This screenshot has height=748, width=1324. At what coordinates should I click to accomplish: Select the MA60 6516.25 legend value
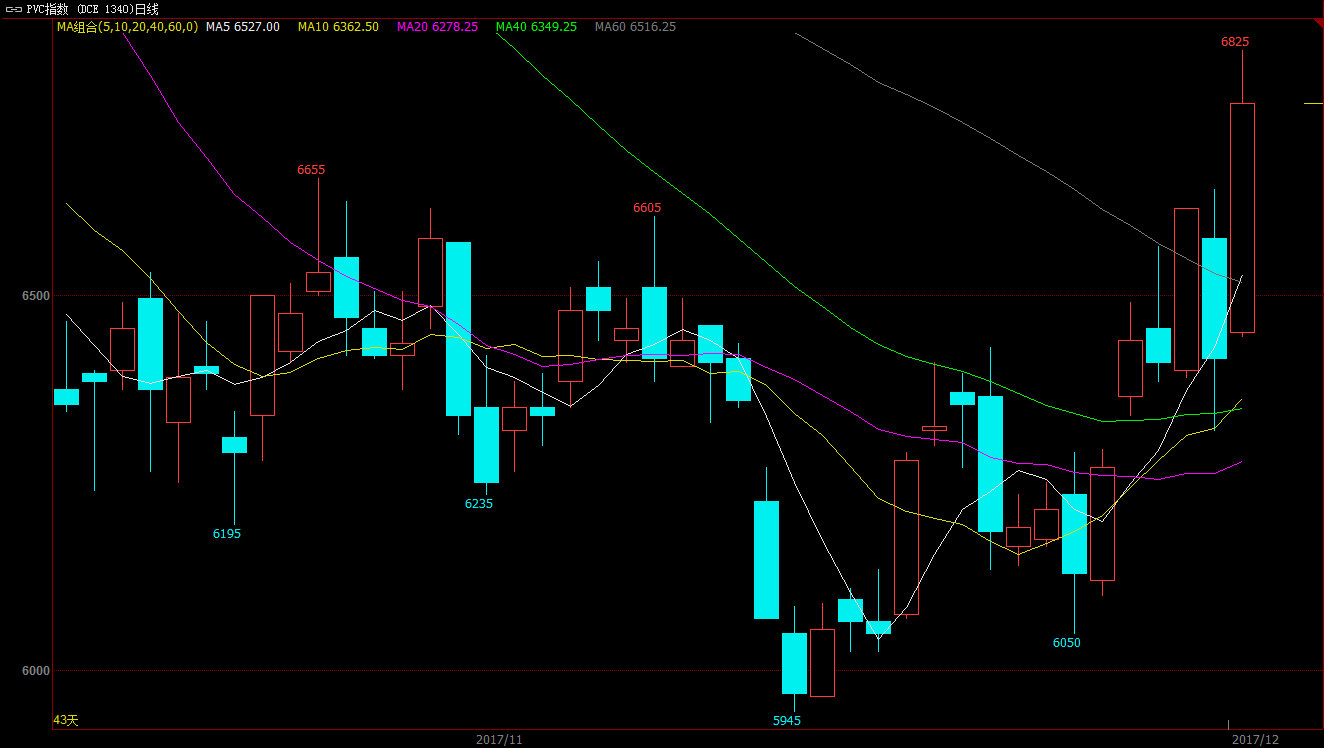635,27
